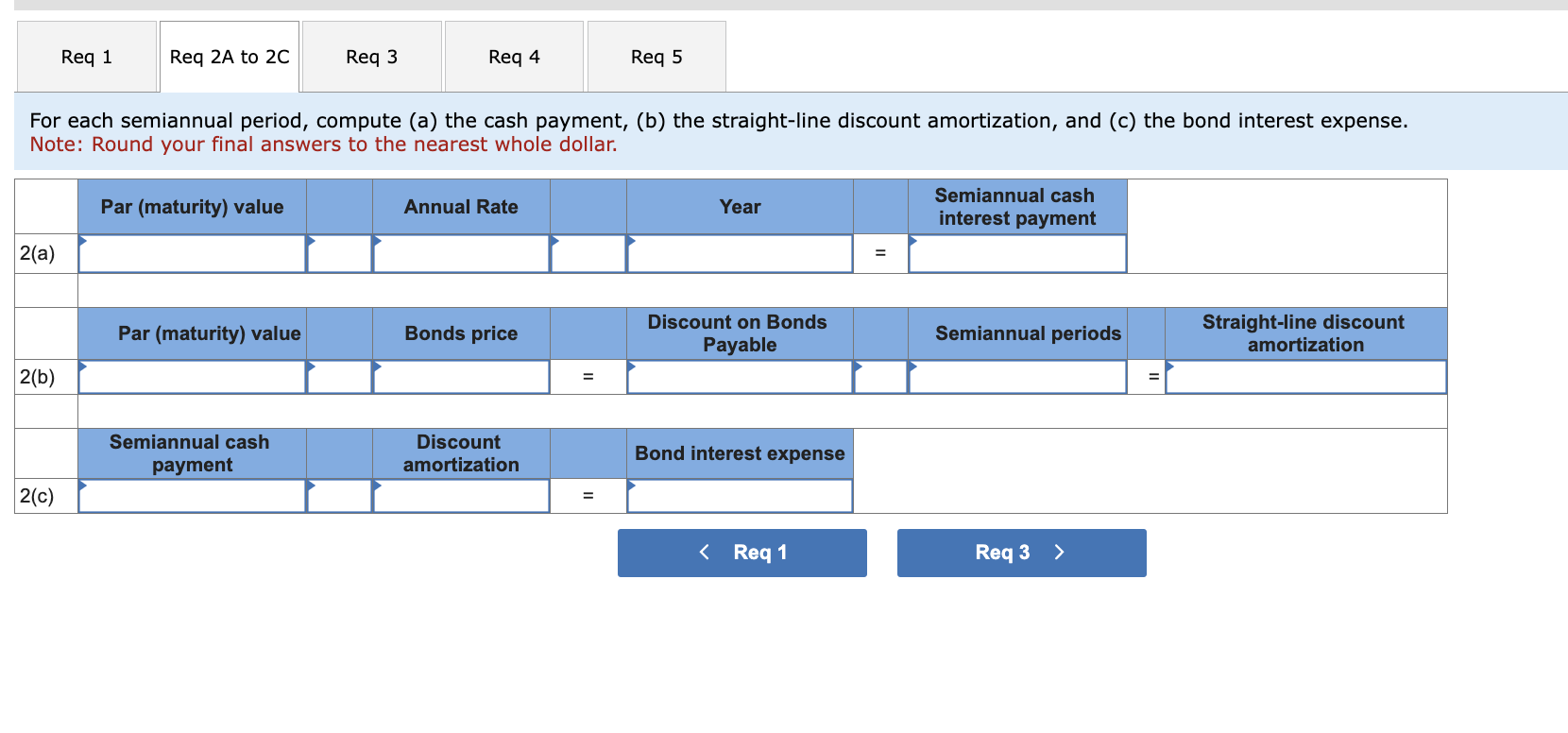Image resolution: width=1568 pixels, height=733 pixels.
Task: Open the Req 3 tab
Action: point(371,57)
